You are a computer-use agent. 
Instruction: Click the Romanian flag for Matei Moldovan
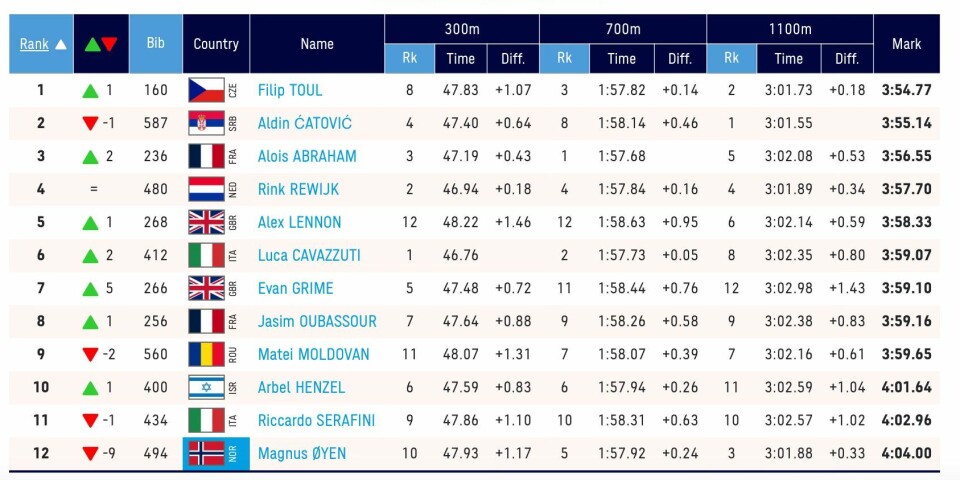click(x=206, y=354)
